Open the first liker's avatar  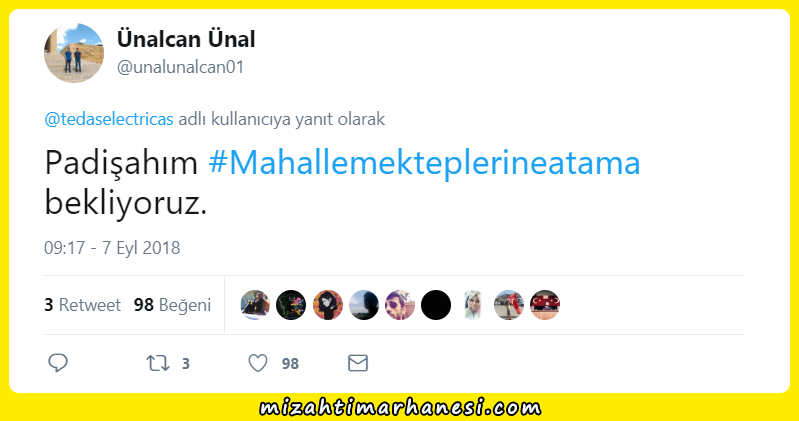pos(255,305)
